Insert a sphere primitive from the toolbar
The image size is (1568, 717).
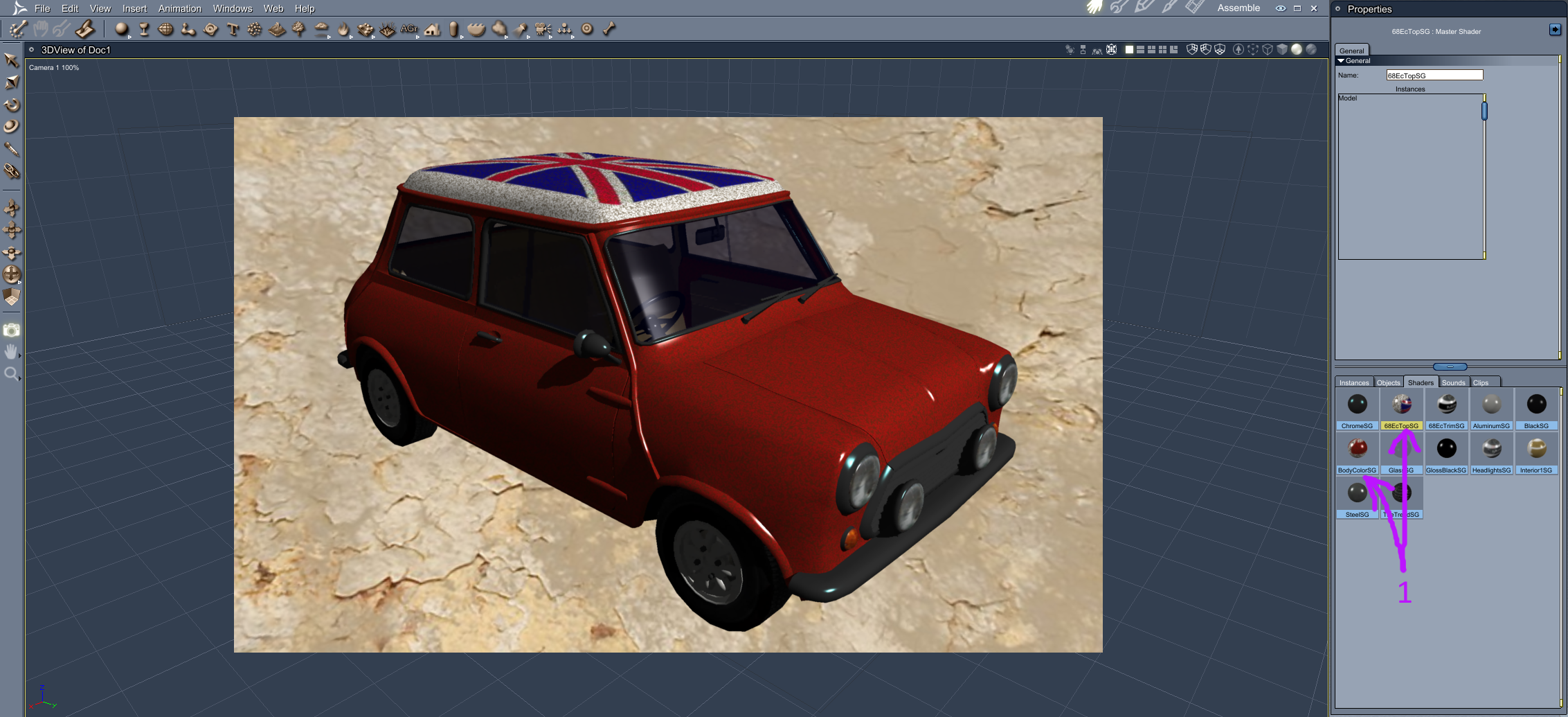click(122, 29)
